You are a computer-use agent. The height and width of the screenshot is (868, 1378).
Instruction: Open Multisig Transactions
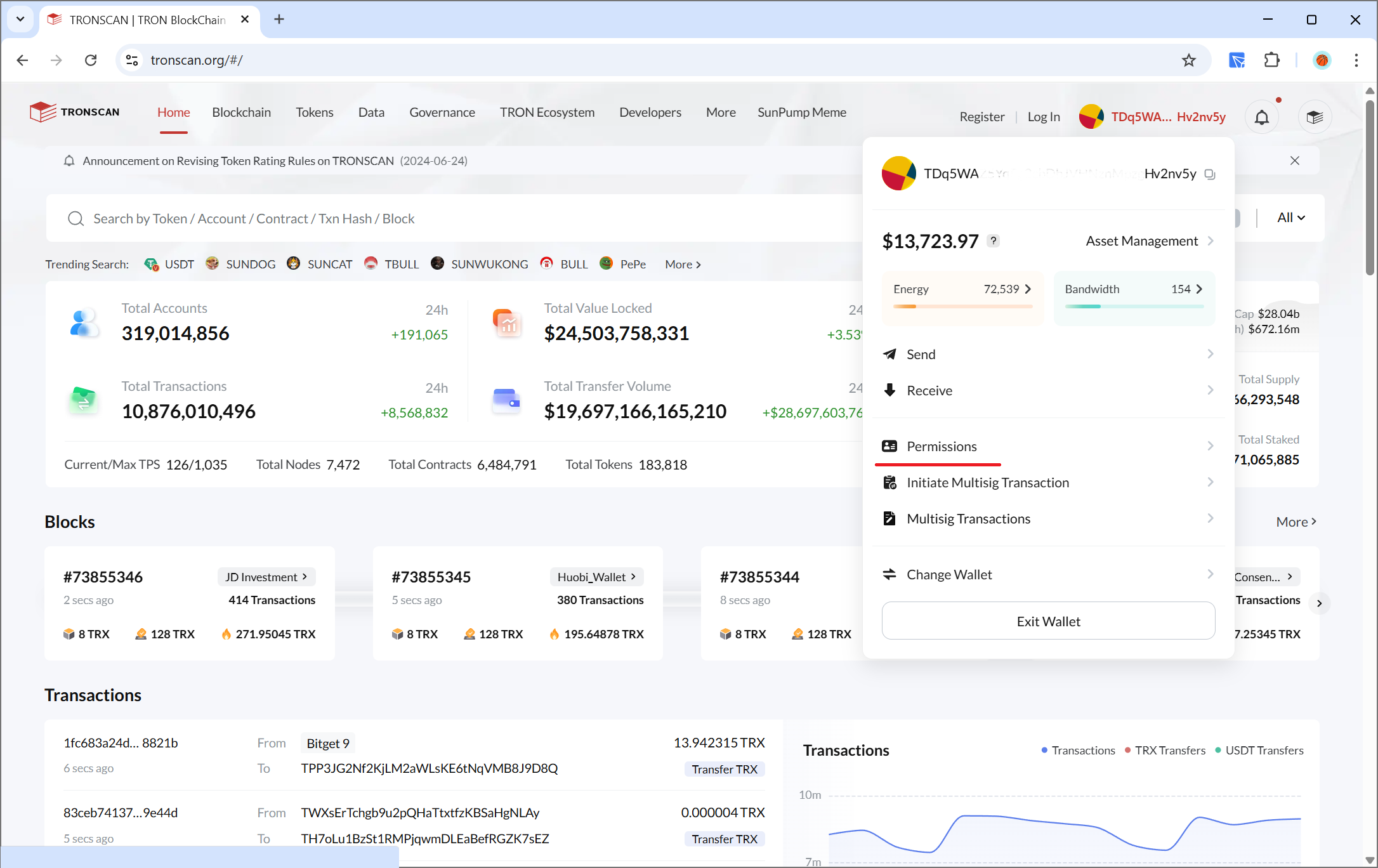click(x=1048, y=519)
